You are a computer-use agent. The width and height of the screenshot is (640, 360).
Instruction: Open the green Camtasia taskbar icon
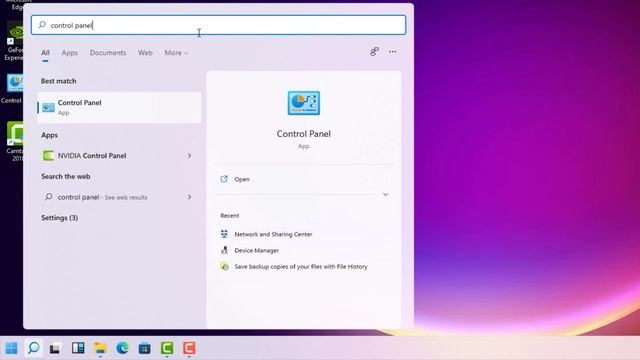point(167,348)
